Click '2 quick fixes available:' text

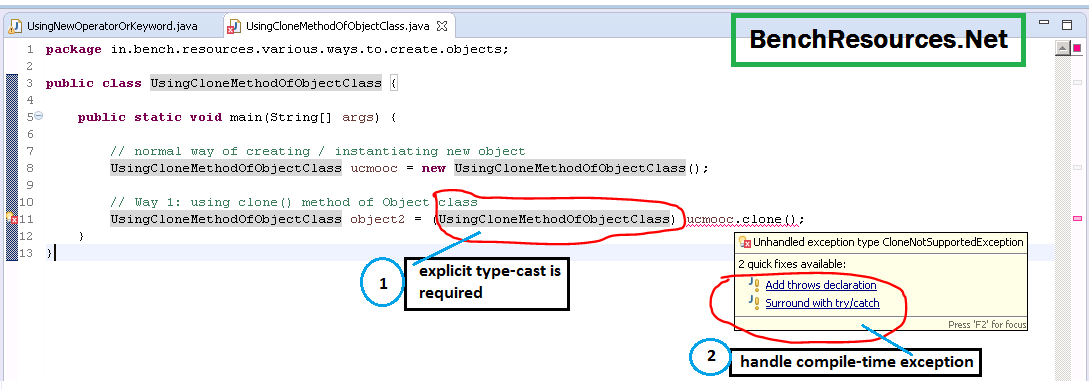tap(792, 264)
